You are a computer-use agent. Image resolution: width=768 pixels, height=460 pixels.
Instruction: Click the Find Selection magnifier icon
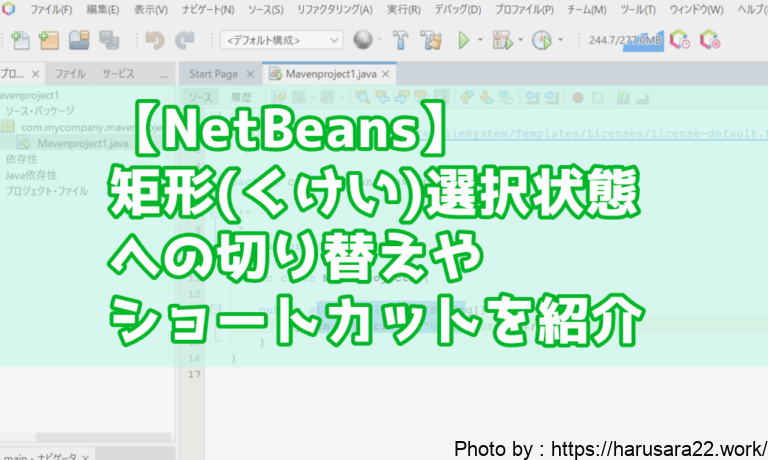point(363,97)
